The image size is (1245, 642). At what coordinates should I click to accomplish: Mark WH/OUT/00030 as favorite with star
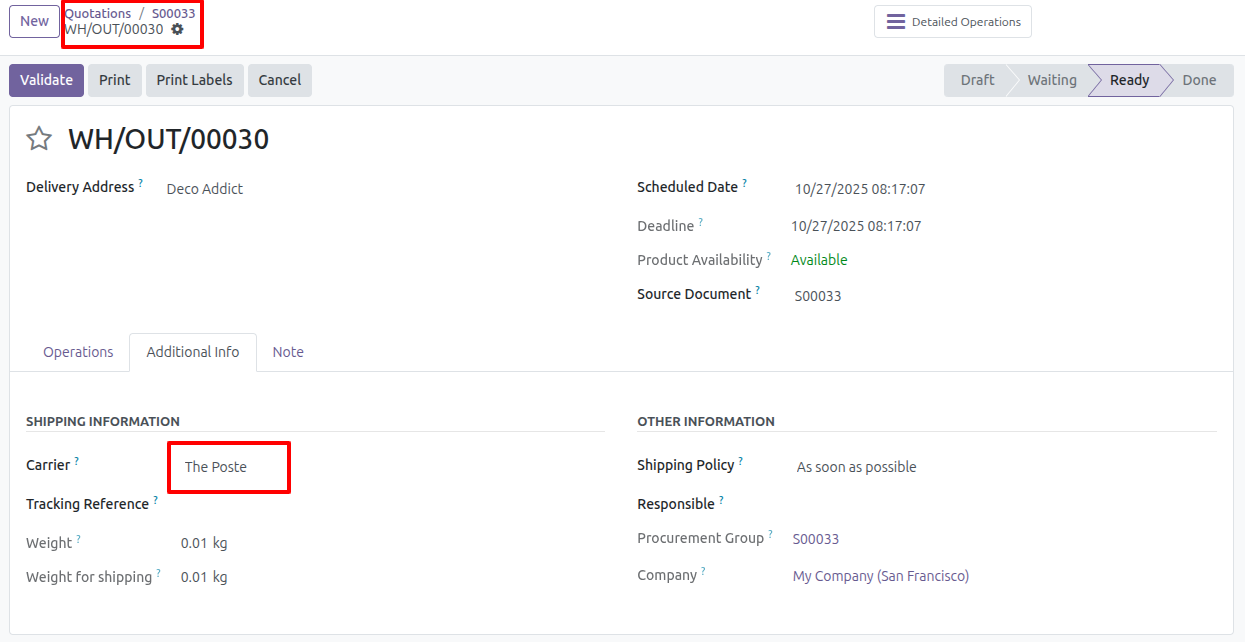pos(39,139)
